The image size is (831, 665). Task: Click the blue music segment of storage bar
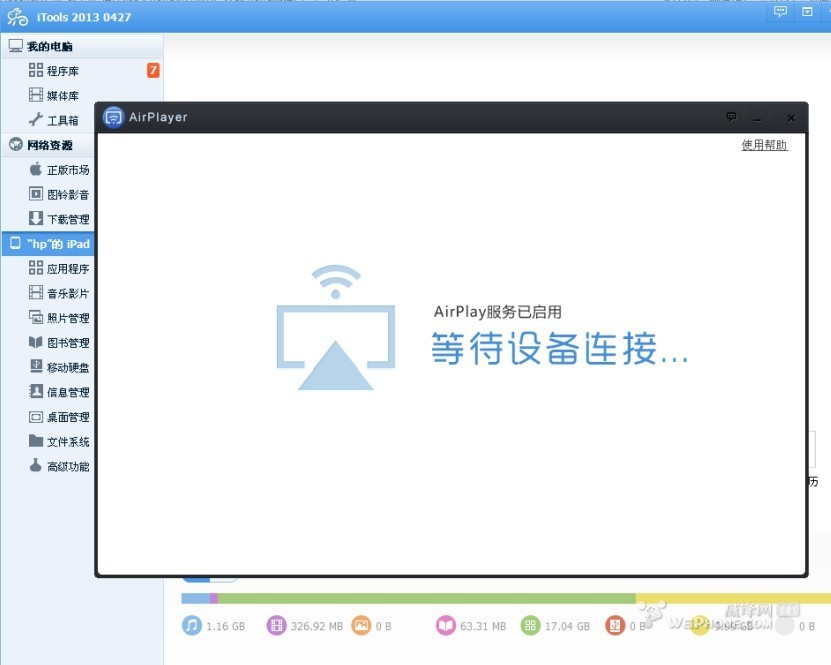(196, 598)
